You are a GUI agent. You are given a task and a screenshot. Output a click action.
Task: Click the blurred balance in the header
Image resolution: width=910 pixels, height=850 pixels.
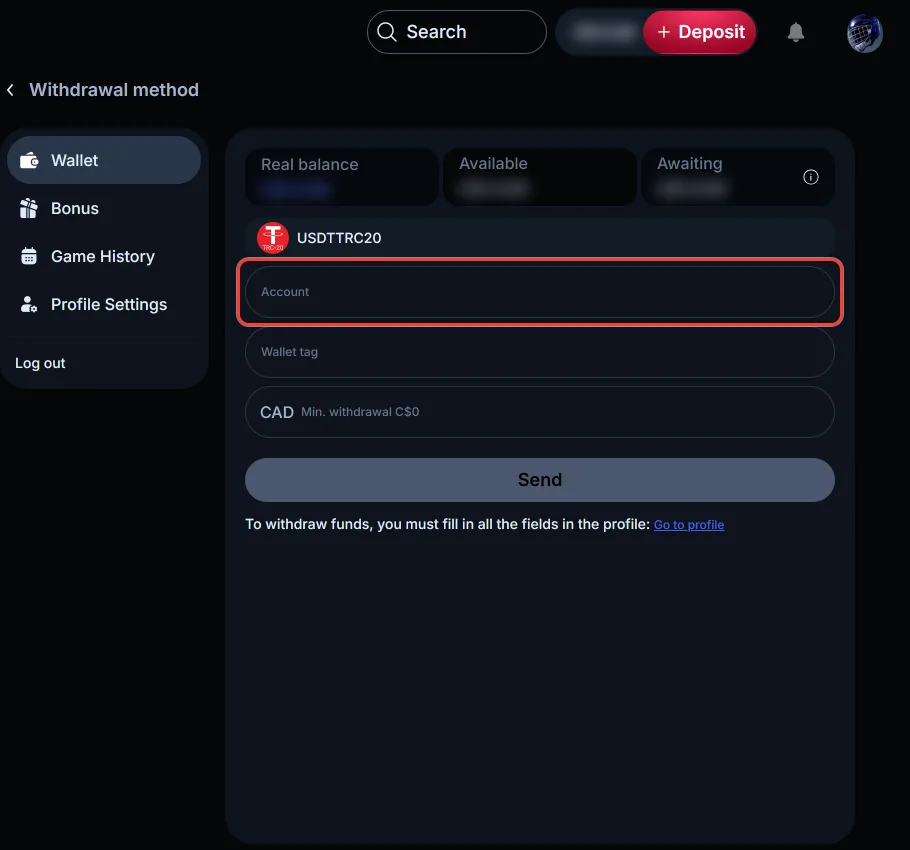[x=604, y=32]
